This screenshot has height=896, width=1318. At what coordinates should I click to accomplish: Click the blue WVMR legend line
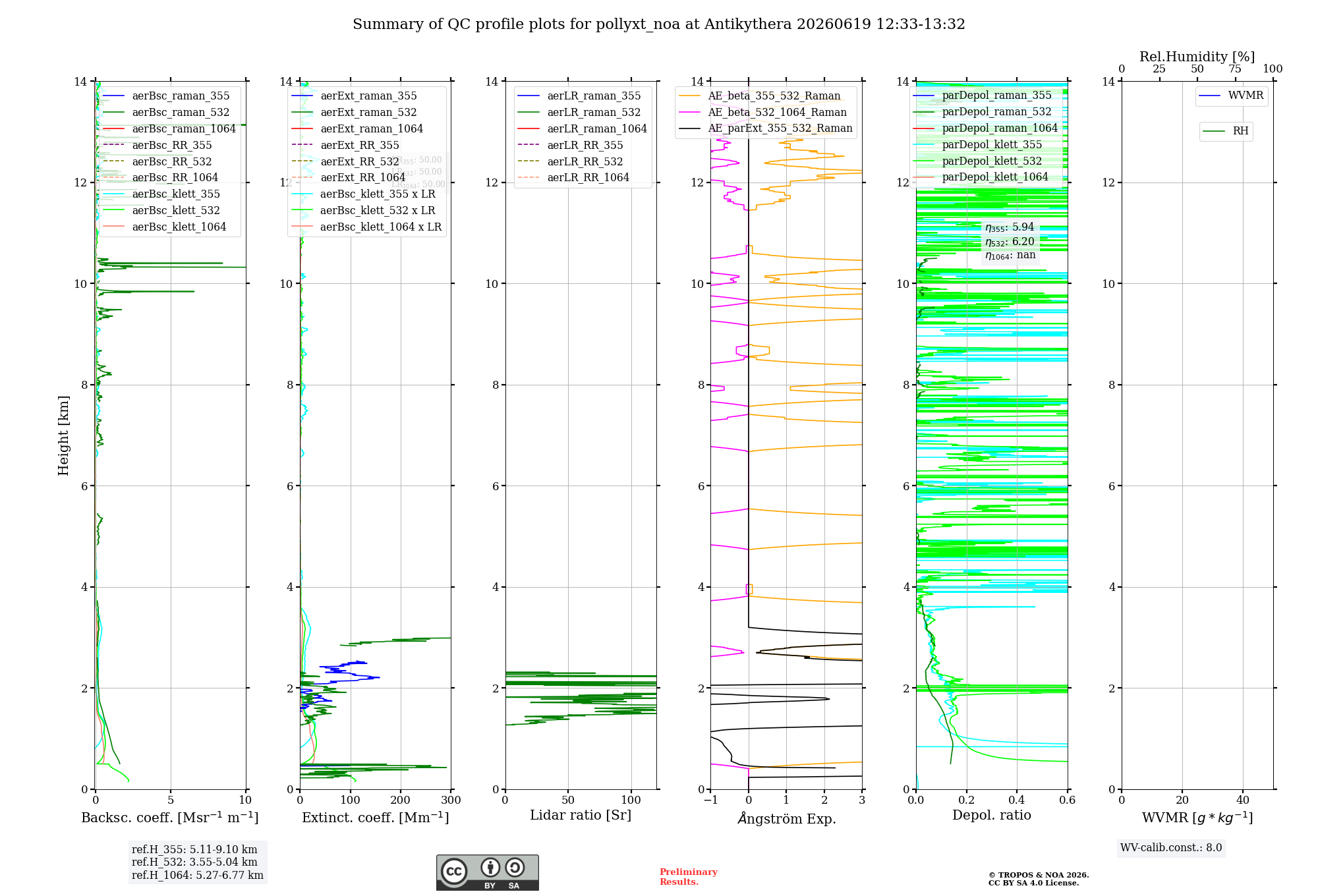pyautogui.click(x=1210, y=96)
